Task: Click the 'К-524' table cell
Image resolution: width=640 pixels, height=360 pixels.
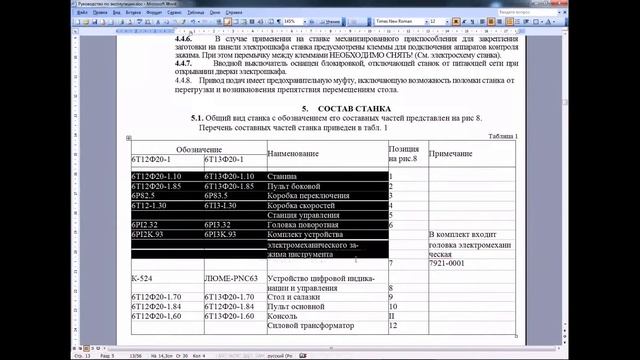Action: coord(167,278)
